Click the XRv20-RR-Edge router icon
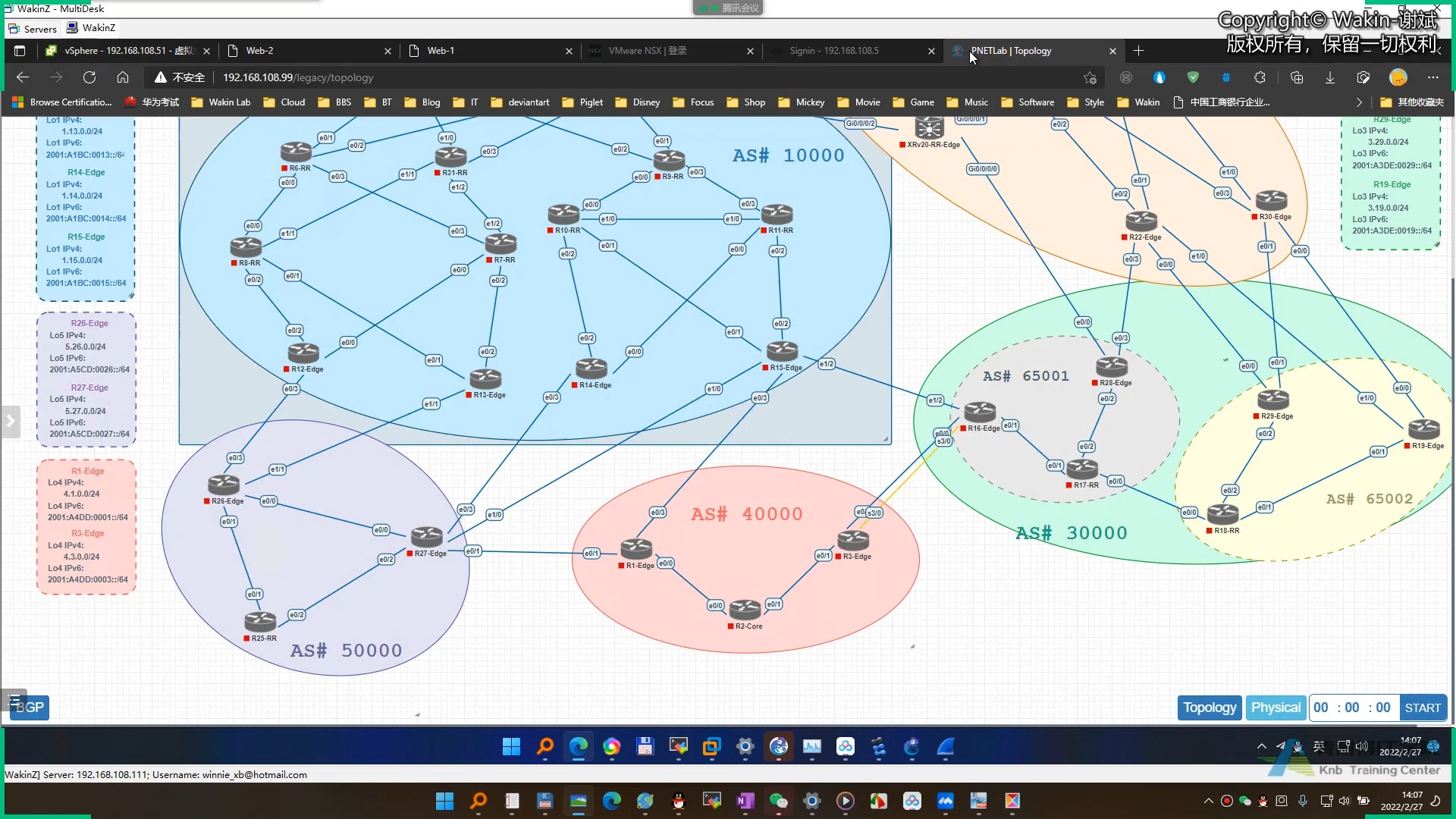This screenshot has height=819, width=1456. (x=929, y=127)
